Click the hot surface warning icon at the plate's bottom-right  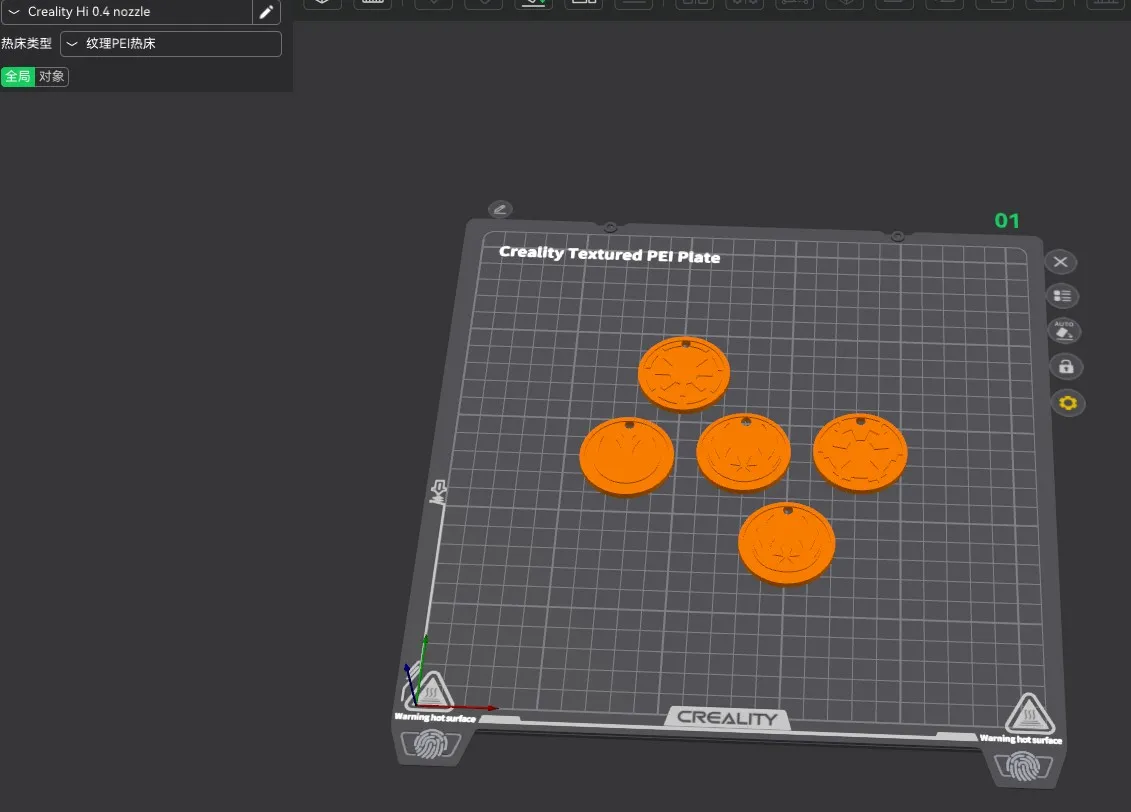[x=1029, y=715]
